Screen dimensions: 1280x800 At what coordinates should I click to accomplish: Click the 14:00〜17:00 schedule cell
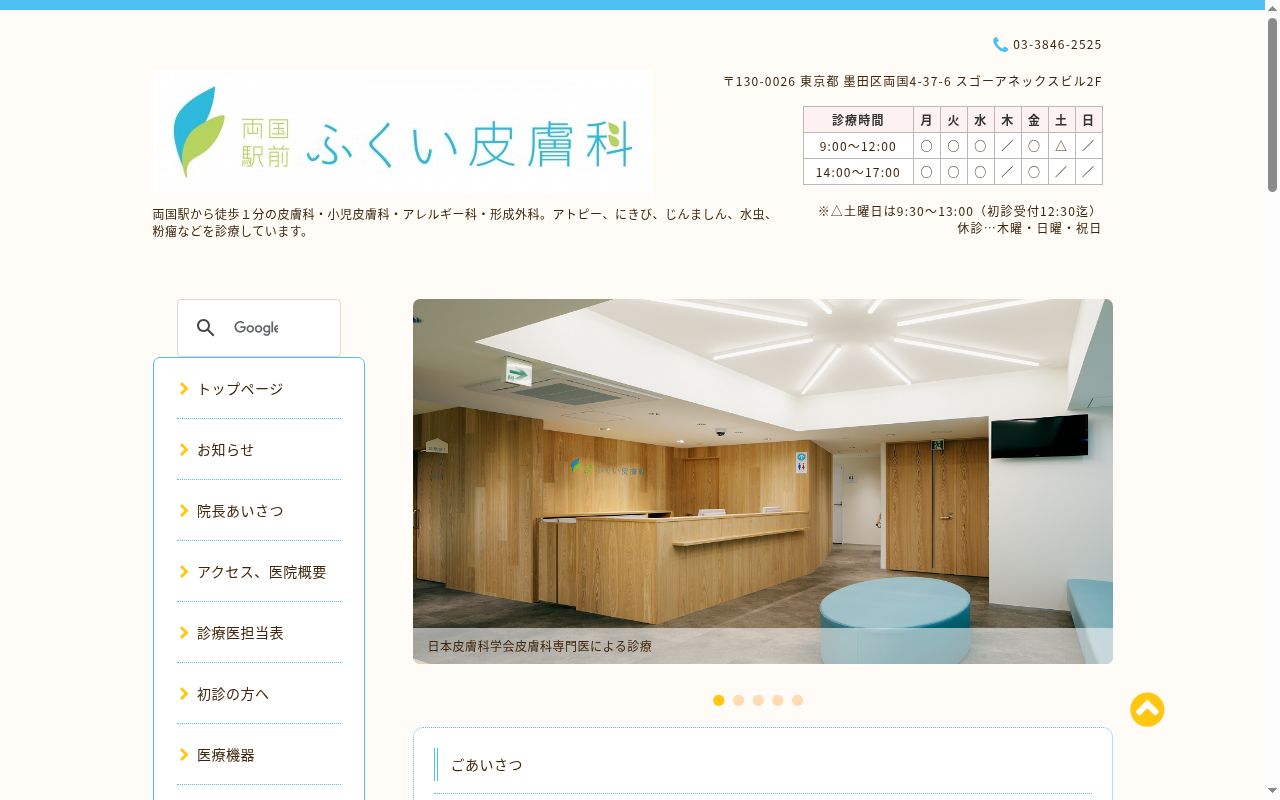point(858,172)
